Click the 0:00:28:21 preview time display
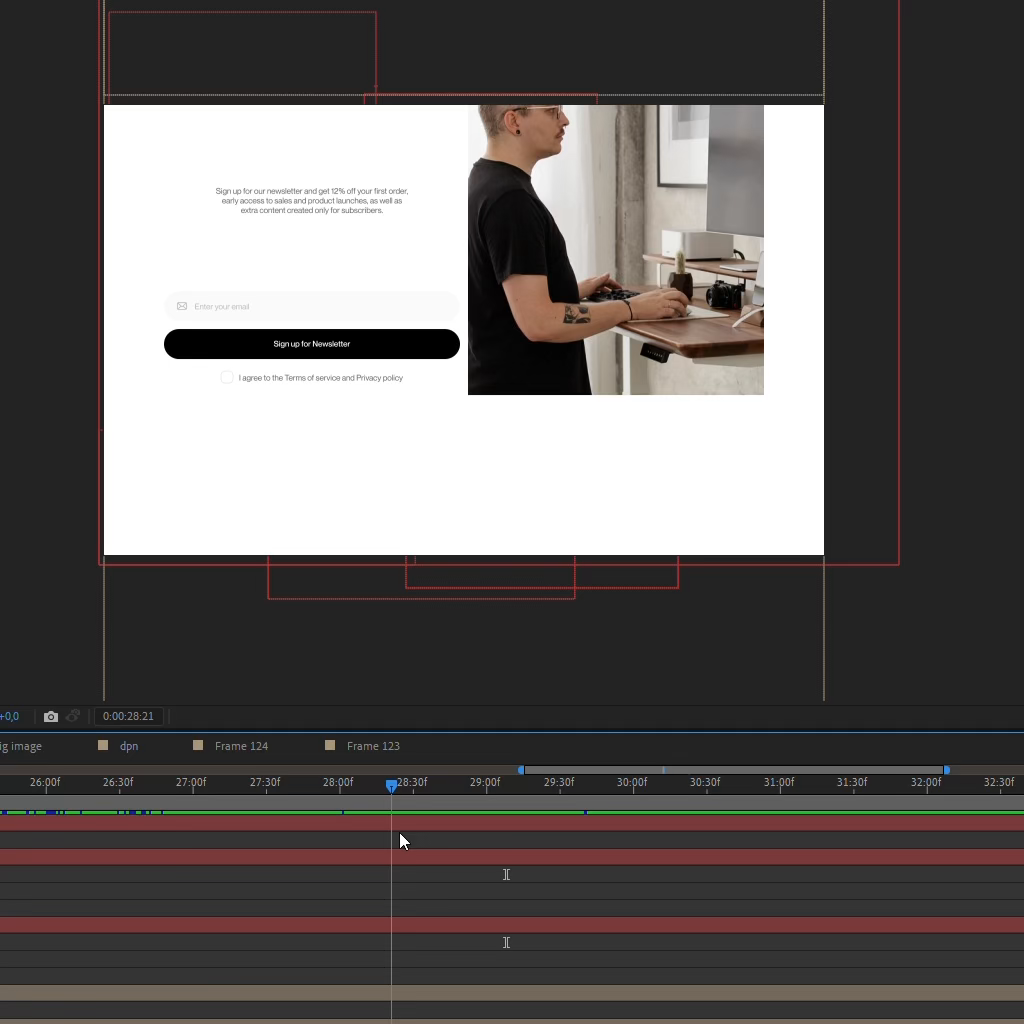Image resolution: width=1024 pixels, height=1024 pixels. click(128, 716)
